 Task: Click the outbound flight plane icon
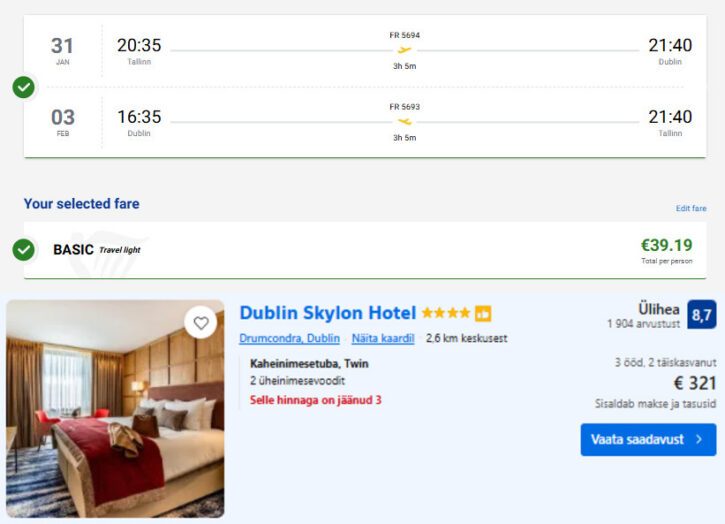coord(404,50)
